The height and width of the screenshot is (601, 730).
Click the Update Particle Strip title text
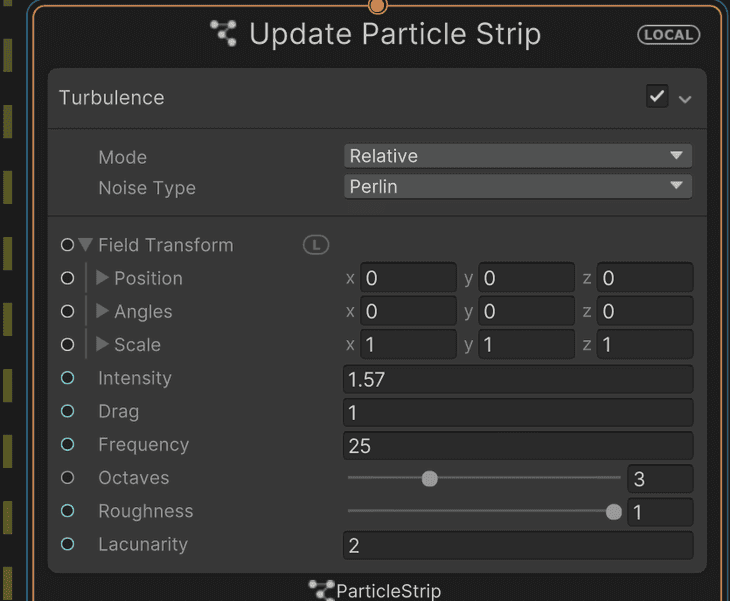(394, 34)
